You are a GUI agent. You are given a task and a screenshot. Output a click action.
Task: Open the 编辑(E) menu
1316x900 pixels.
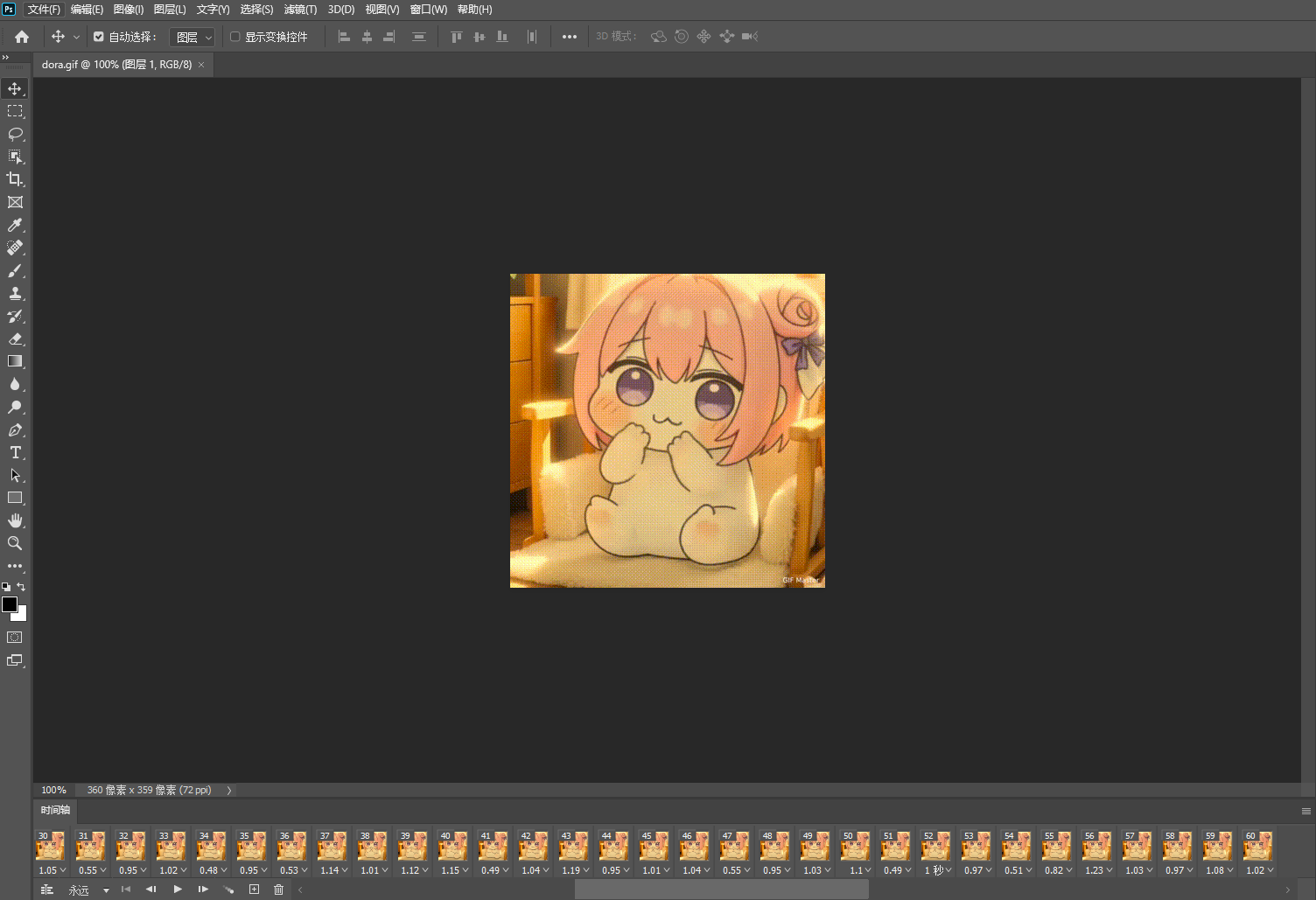pyautogui.click(x=87, y=10)
